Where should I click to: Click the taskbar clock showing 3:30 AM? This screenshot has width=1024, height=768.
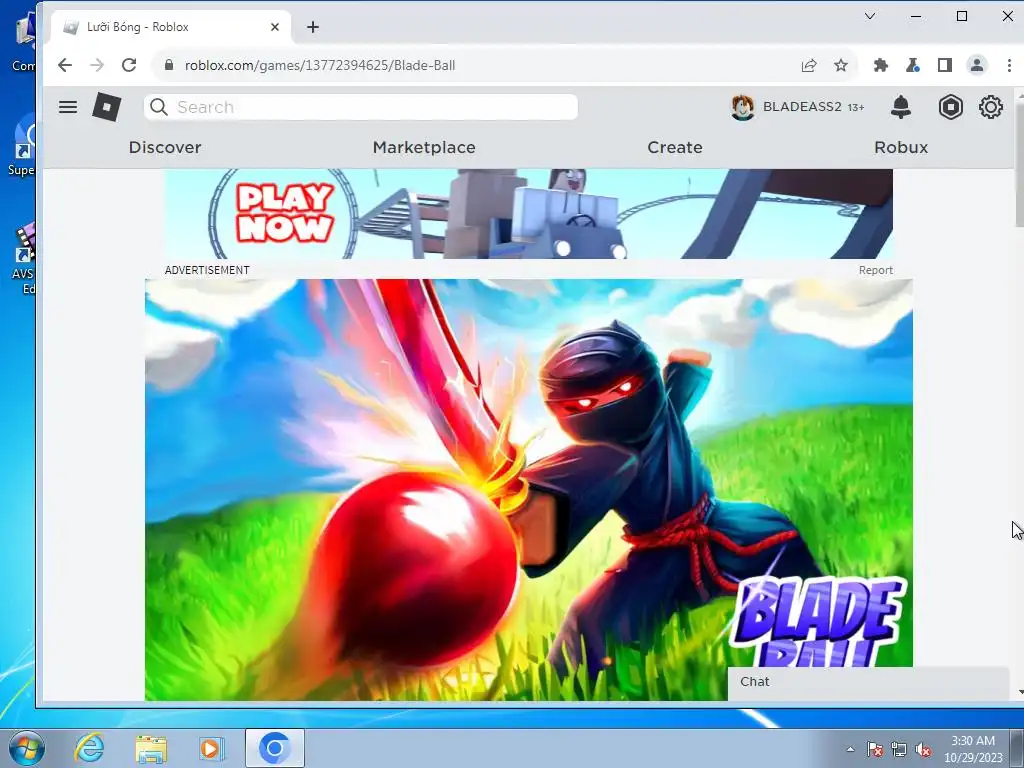click(x=972, y=749)
